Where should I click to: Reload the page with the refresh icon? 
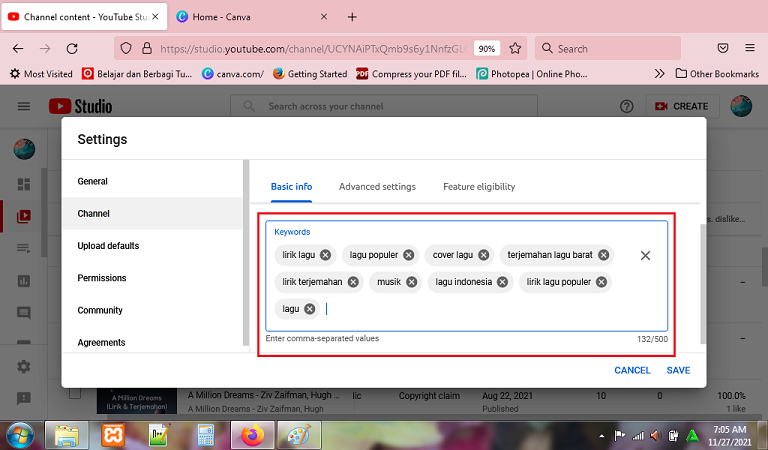[x=72, y=48]
